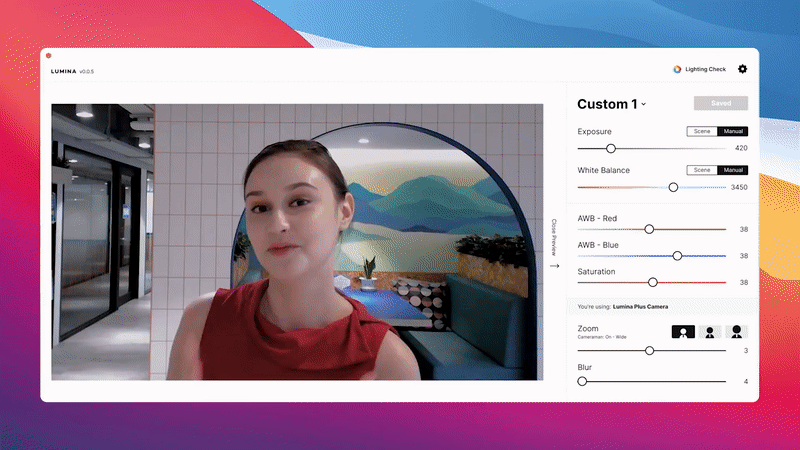
Task: Click the red window close dot
Action: click(48, 55)
